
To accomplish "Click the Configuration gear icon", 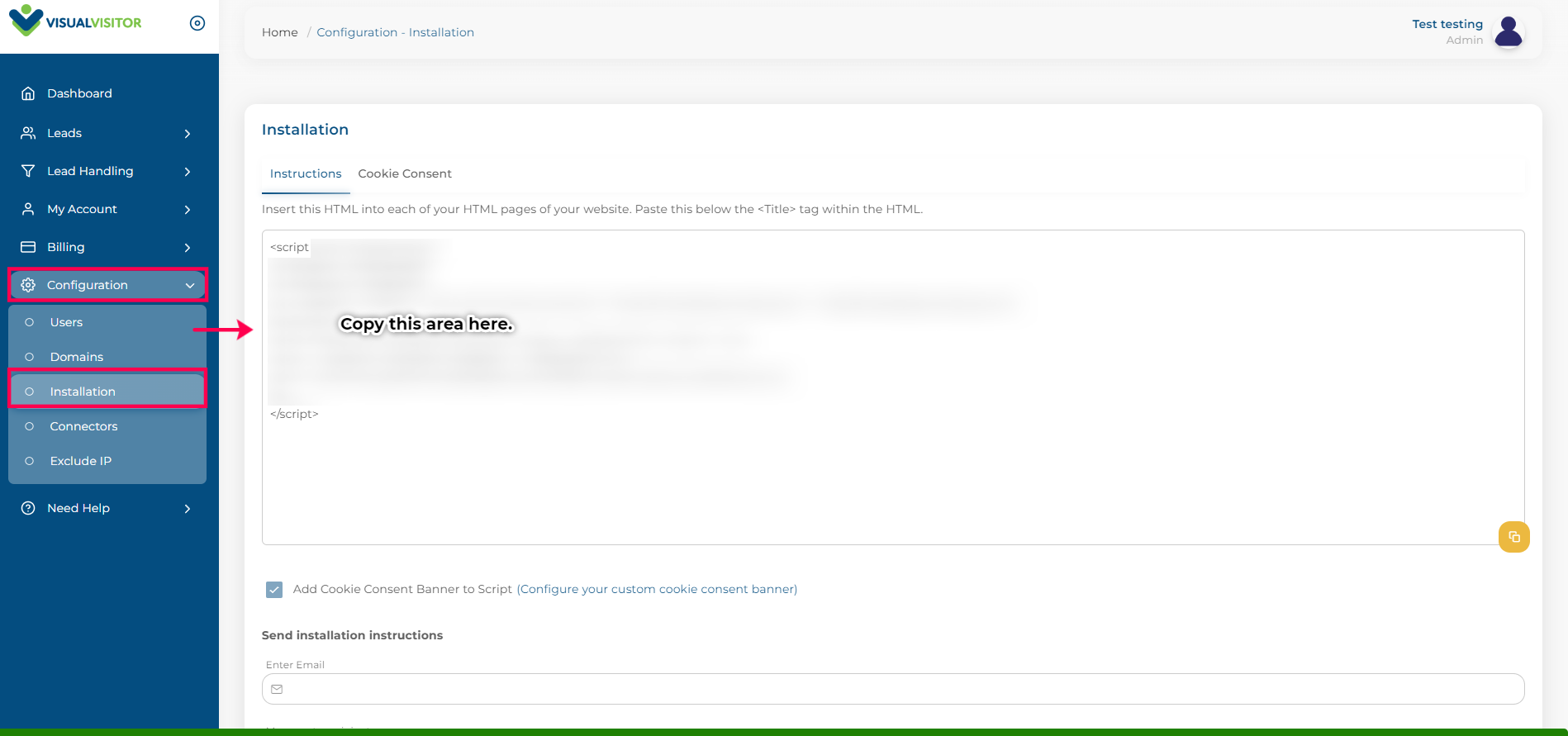I will pyautogui.click(x=28, y=285).
